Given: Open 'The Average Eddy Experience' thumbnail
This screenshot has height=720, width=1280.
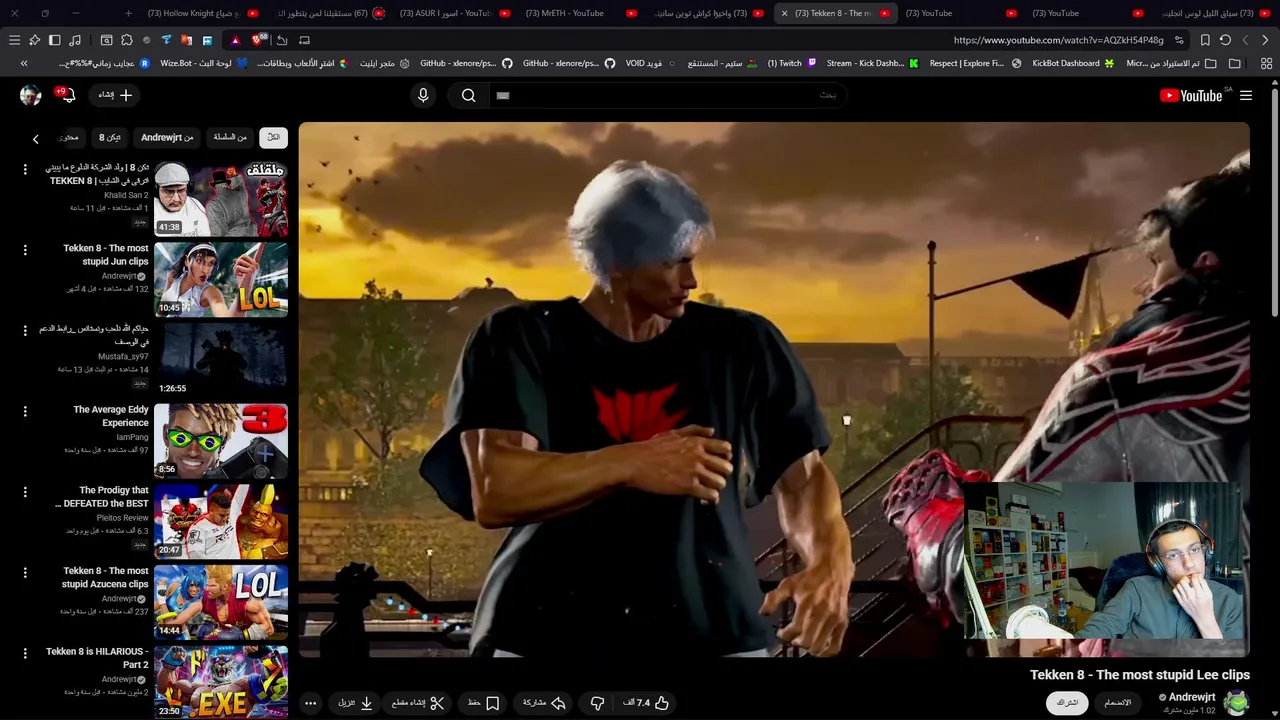Looking at the screenshot, I should point(221,440).
